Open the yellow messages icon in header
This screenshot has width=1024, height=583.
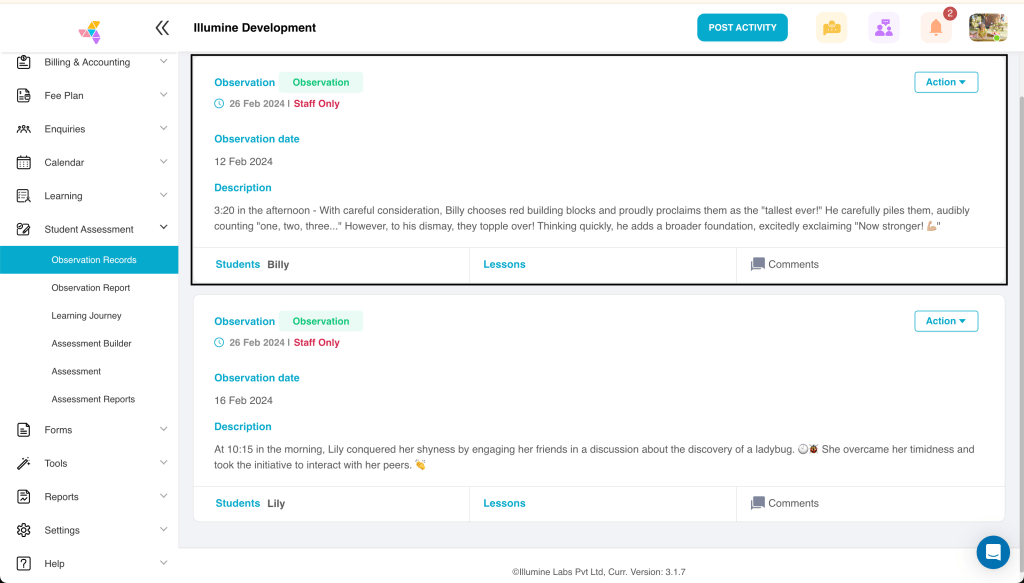(831, 27)
